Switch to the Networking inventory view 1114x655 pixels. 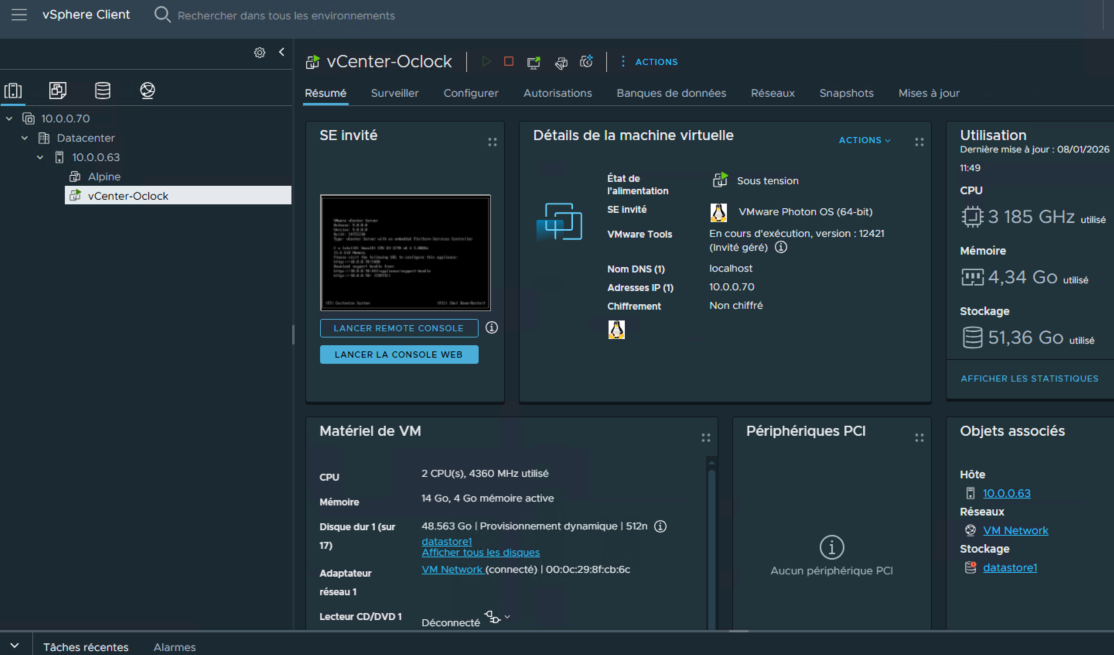tap(147, 91)
